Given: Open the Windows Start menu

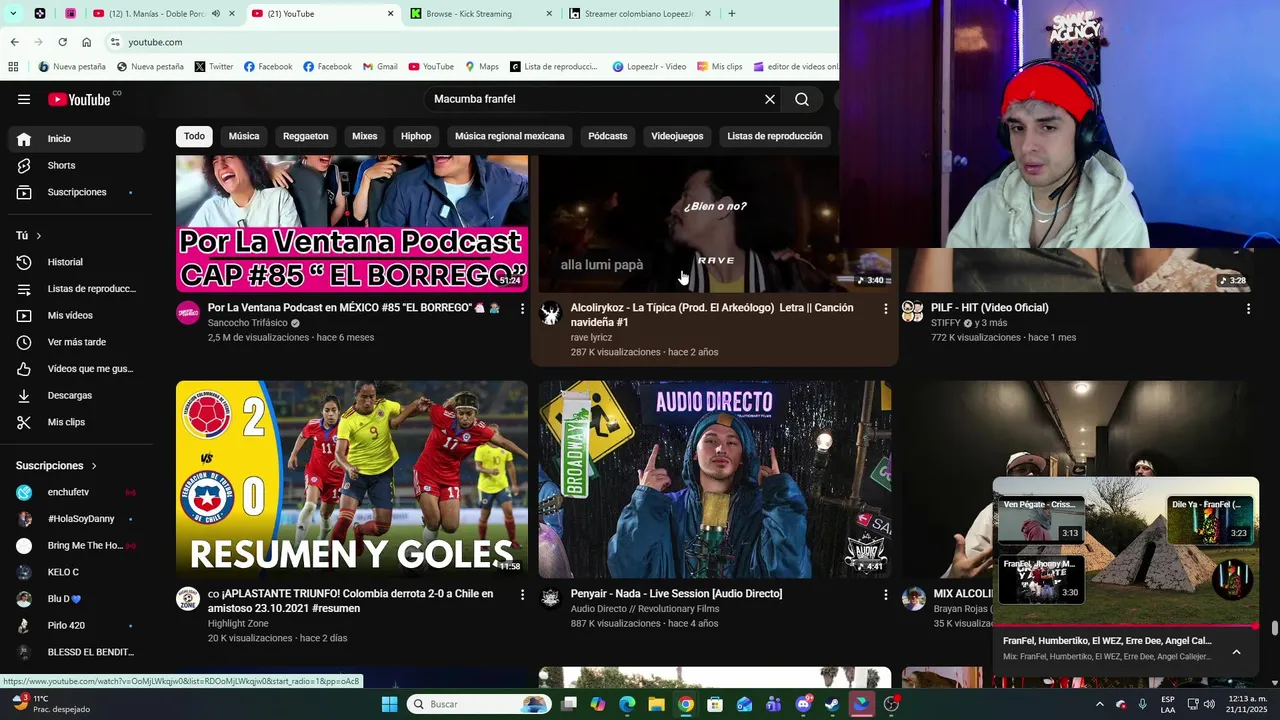Looking at the screenshot, I should pos(389,704).
